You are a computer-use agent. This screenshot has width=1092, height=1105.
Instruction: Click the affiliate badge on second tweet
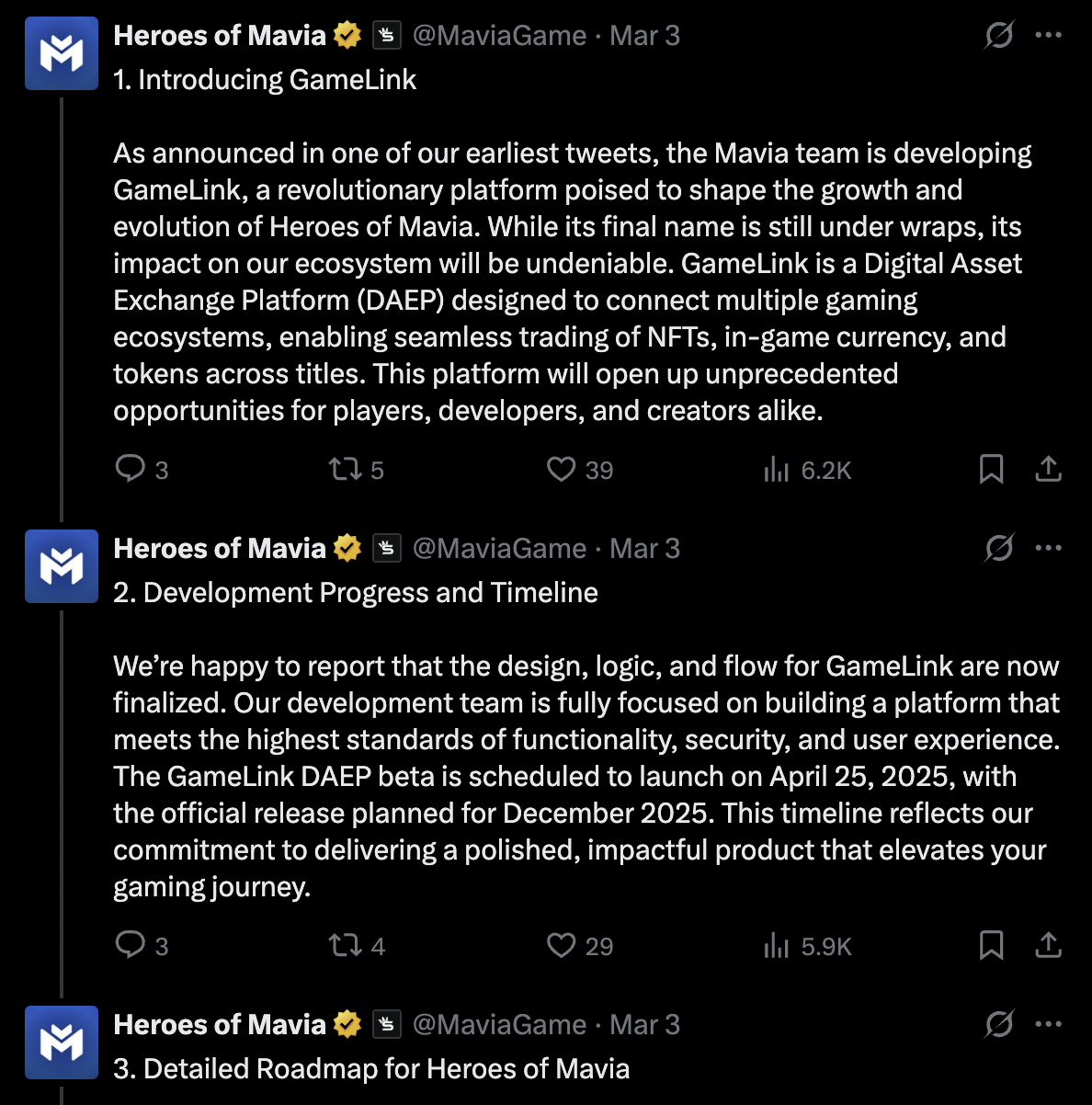pos(387,548)
